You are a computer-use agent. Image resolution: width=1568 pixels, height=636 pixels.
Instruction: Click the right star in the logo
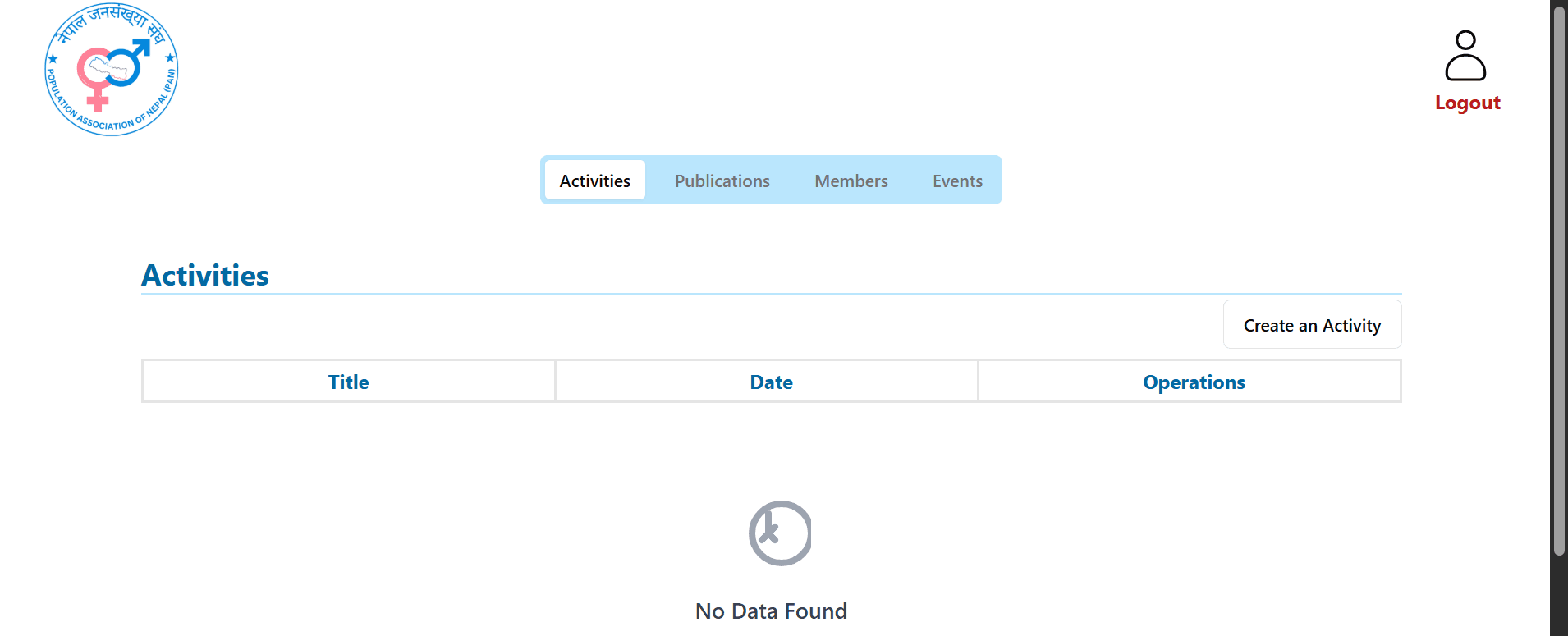coord(170,57)
